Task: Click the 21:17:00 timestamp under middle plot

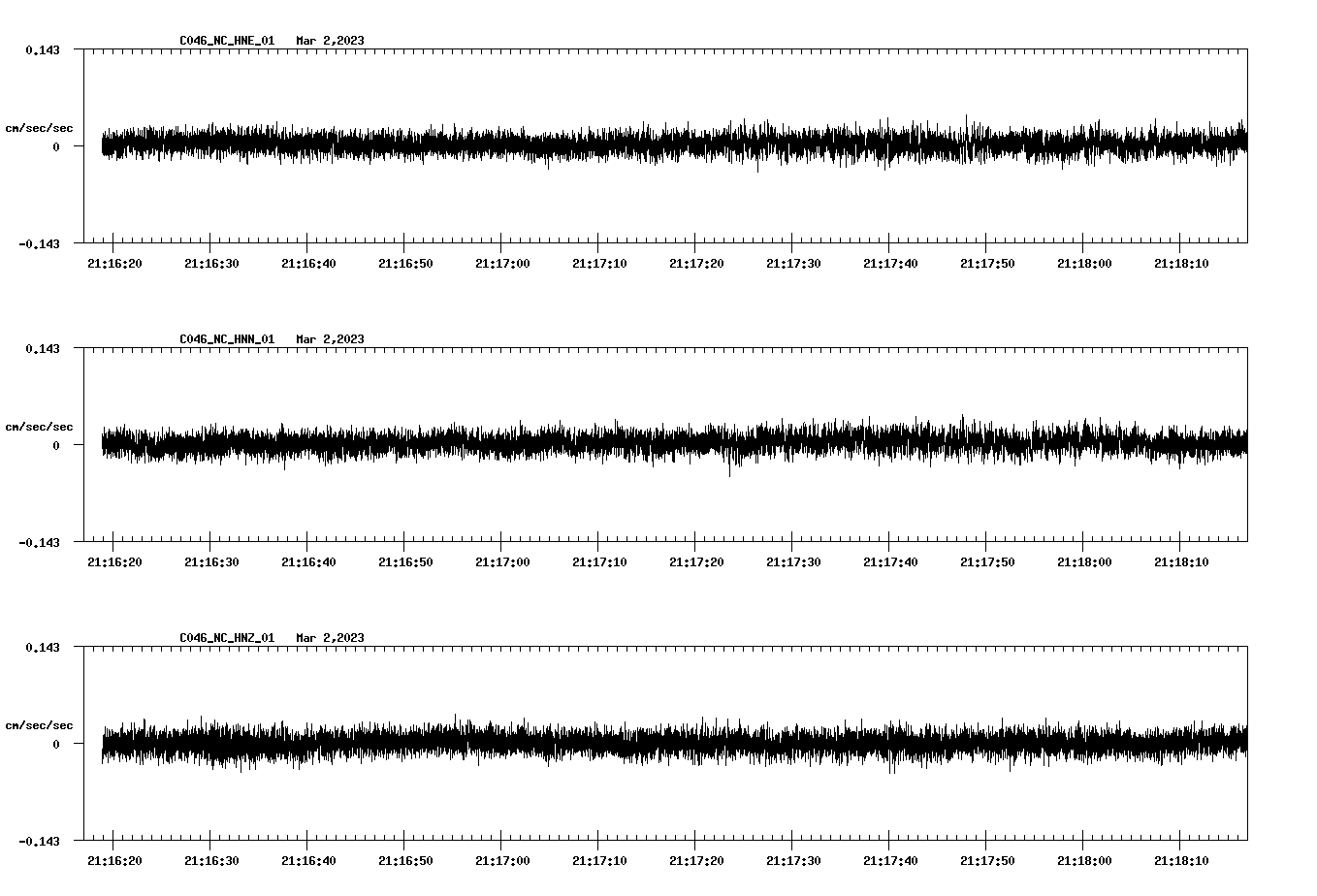Action: [x=503, y=560]
